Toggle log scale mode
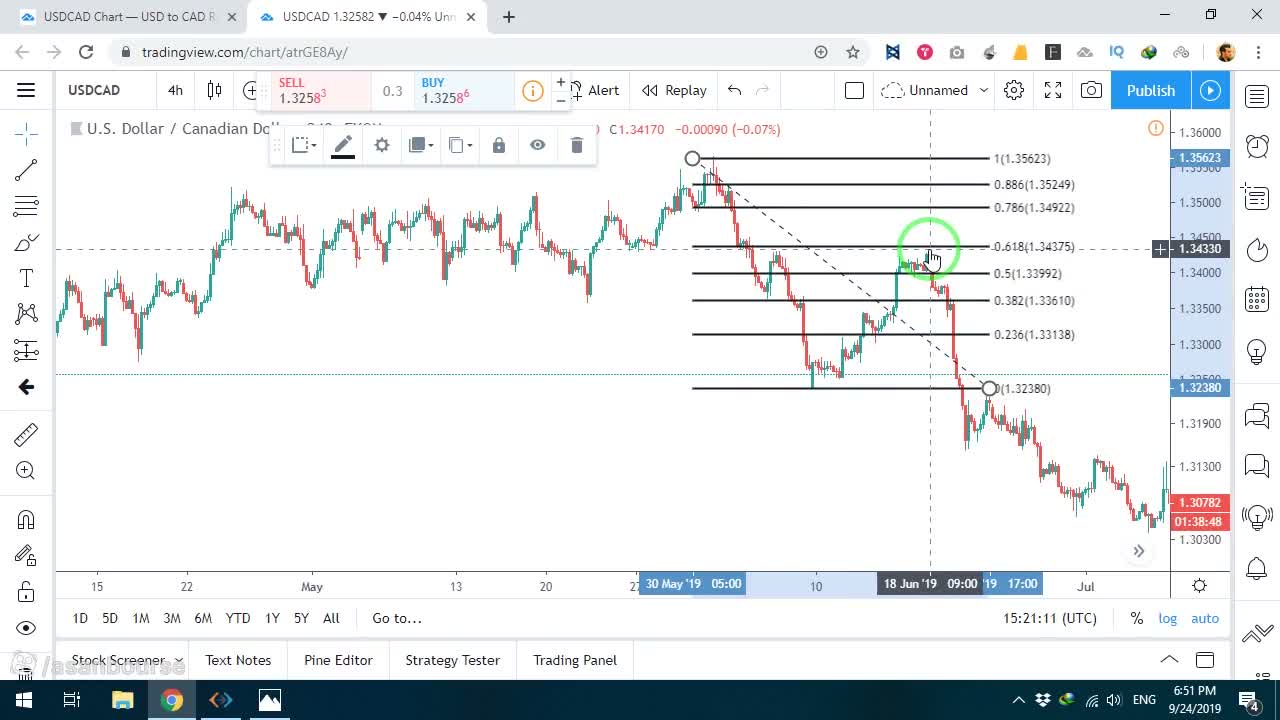The width and height of the screenshot is (1280, 720). point(1168,618)
